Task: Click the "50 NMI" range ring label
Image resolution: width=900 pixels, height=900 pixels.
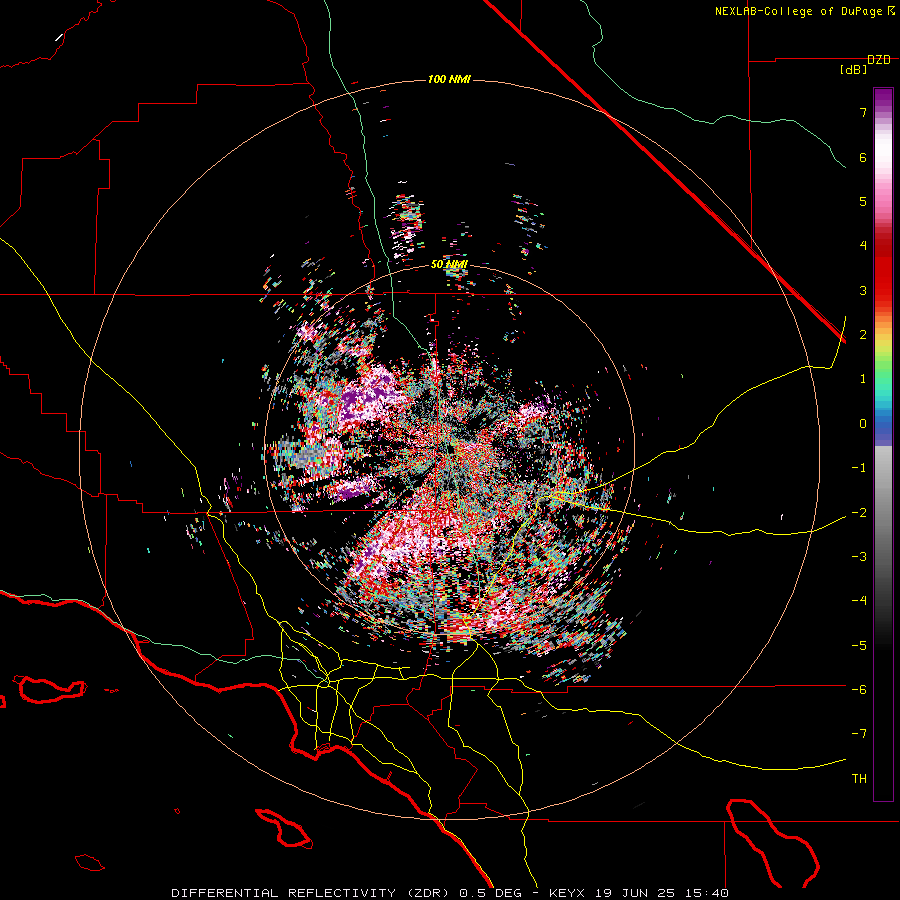Action: click(x=449, y=264)
